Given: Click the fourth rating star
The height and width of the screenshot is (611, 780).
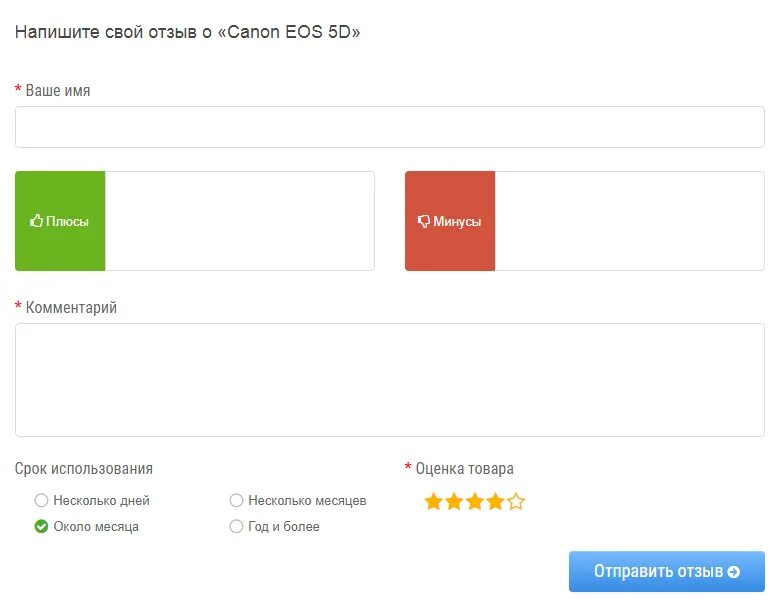Looking at the screenshot, I should click(495, 502).
